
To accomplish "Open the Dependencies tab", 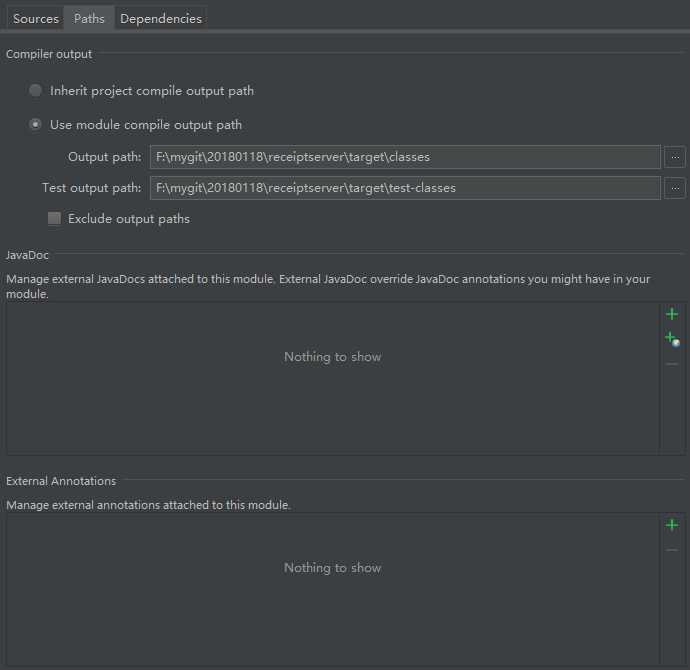I will tap(161, 18).
